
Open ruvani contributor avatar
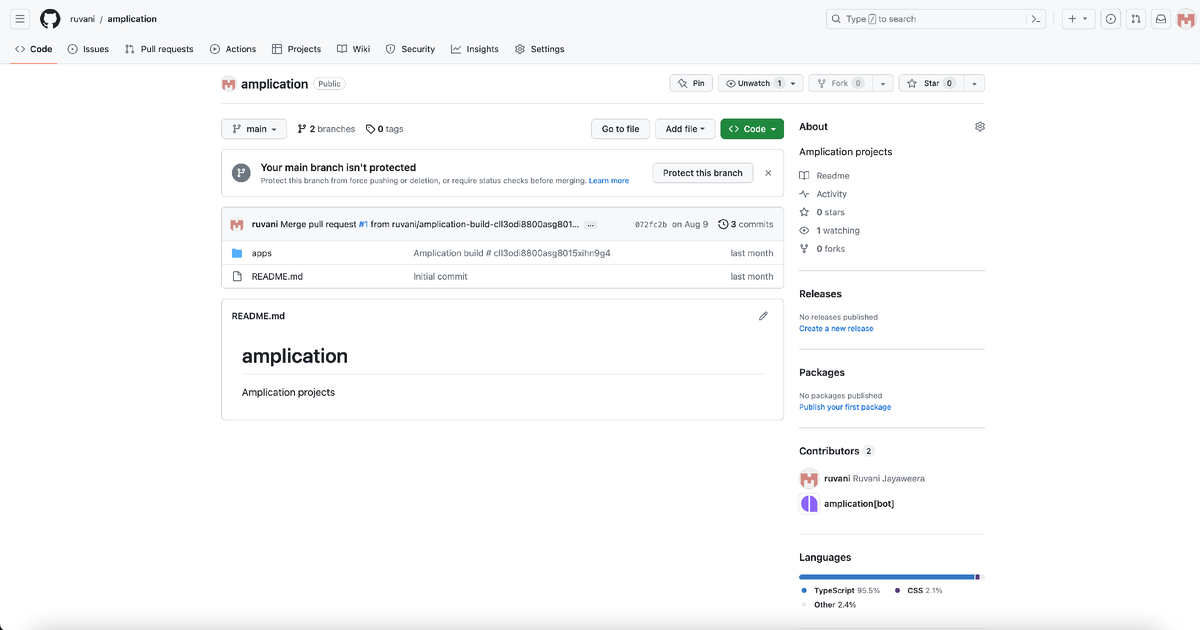tap(809, 478)
